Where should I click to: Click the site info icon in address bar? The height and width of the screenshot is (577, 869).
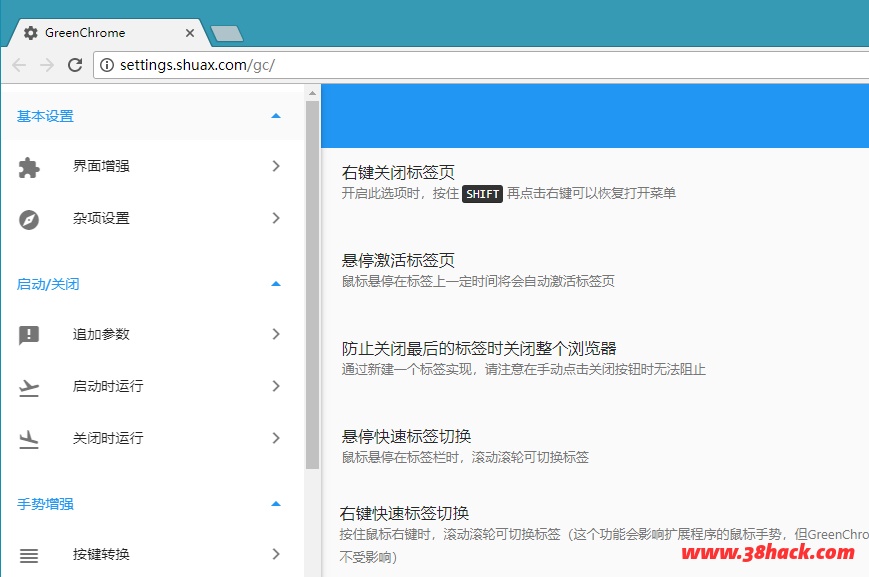(x=107, y=65)
